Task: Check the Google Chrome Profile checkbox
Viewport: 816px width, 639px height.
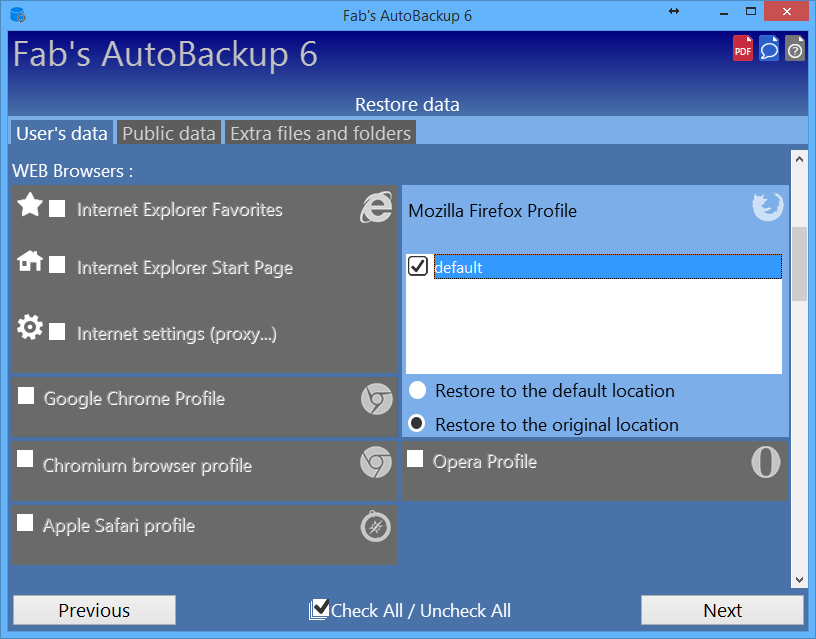Action: [26, 395]
